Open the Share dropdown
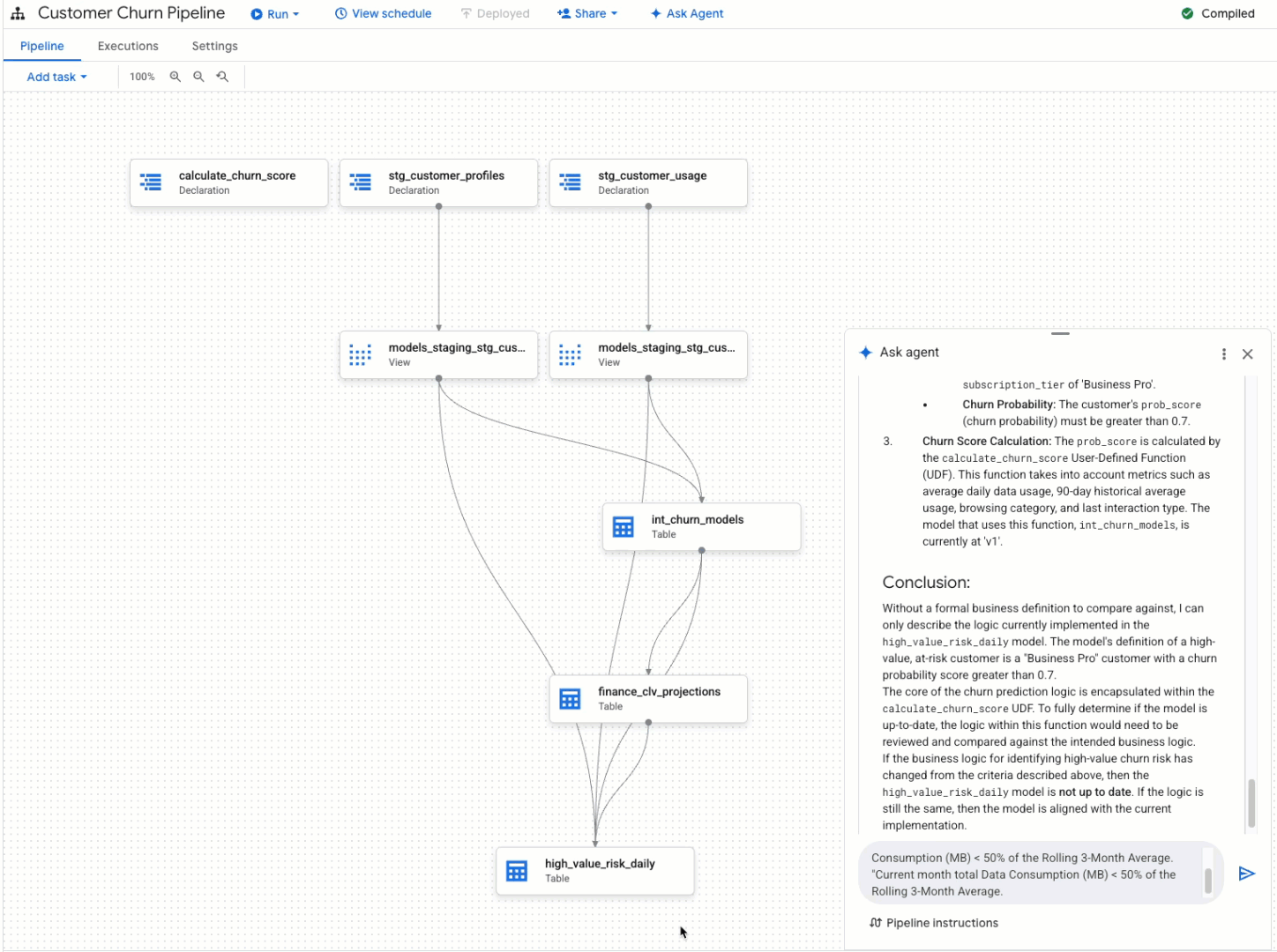The width and height of the screenshot is (1277, 952). (x=587, y=13)
